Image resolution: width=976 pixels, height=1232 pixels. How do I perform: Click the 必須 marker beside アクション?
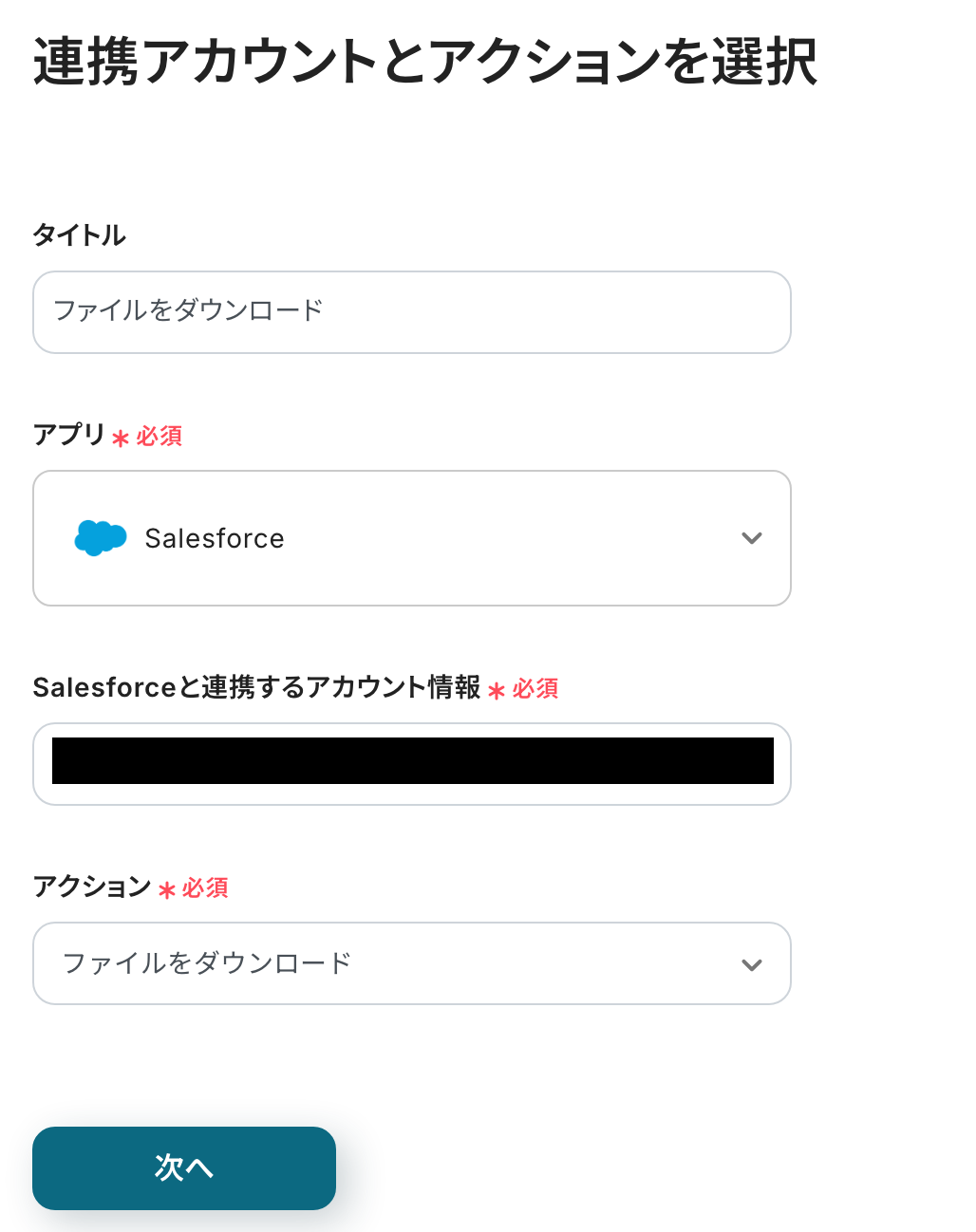point(205,887)
